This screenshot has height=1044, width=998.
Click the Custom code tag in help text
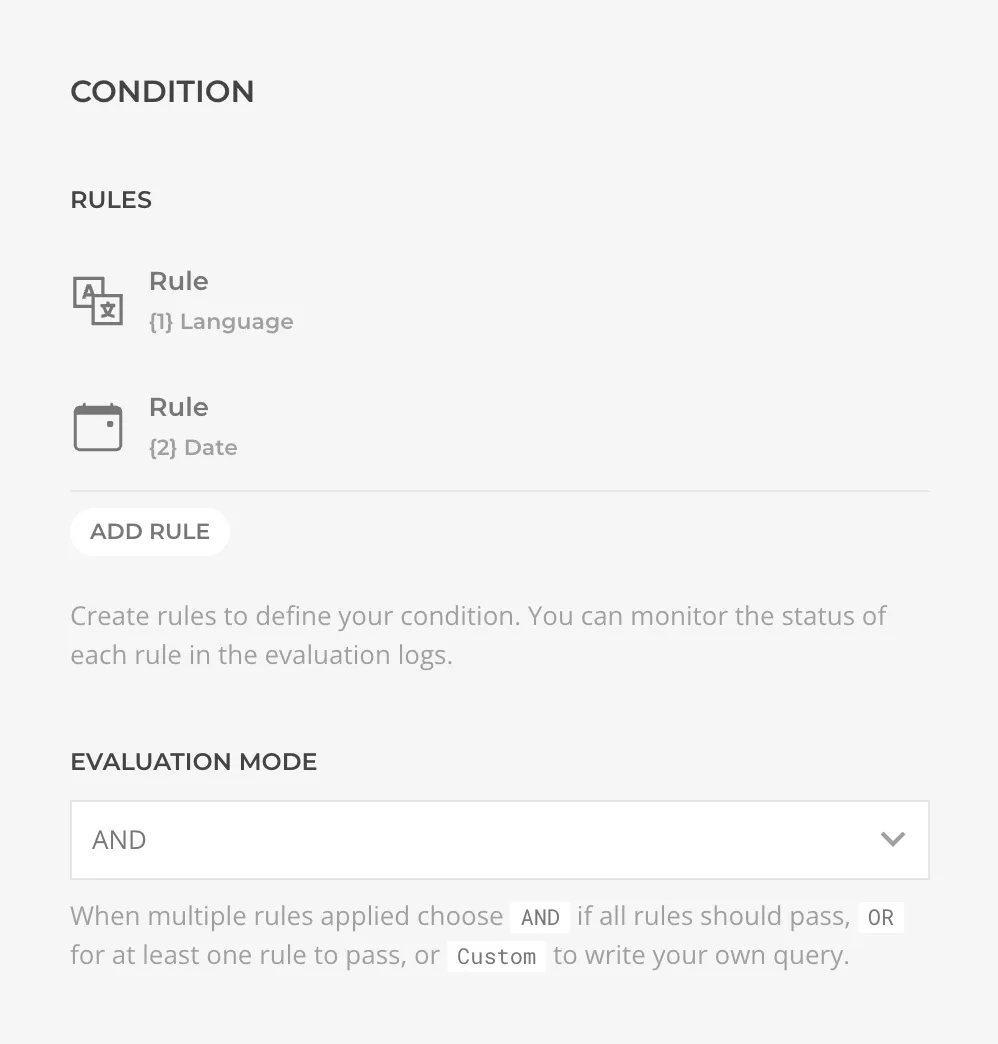497,957
